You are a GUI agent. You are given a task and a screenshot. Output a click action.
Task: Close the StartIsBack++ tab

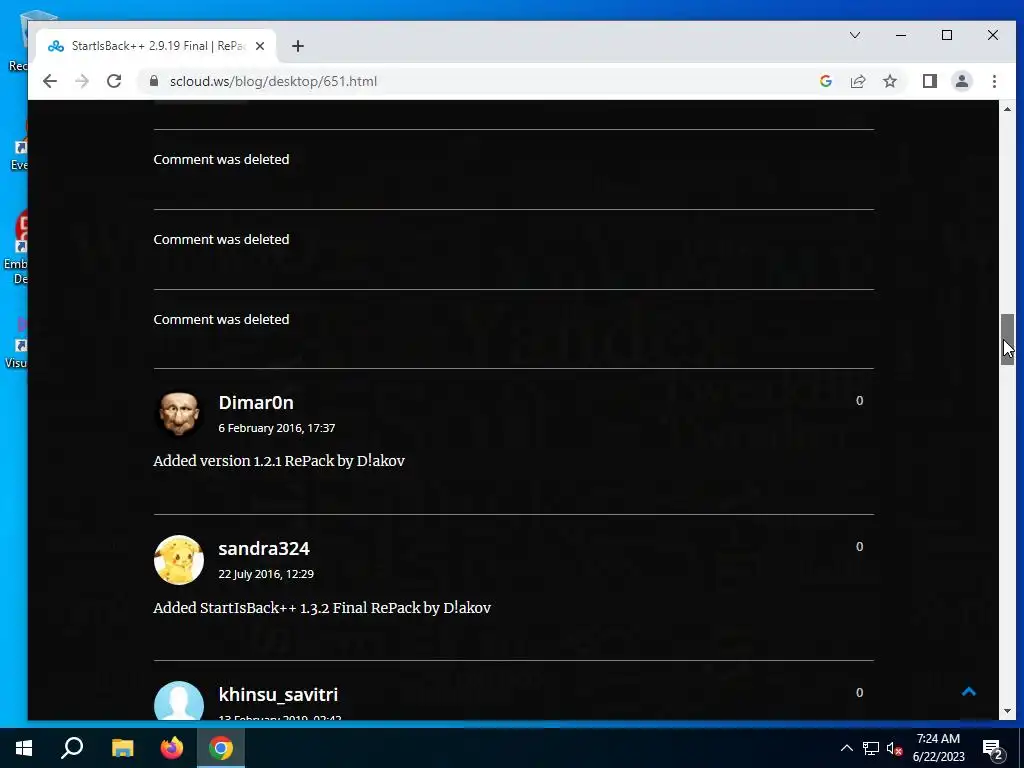(x=260, y=46)
